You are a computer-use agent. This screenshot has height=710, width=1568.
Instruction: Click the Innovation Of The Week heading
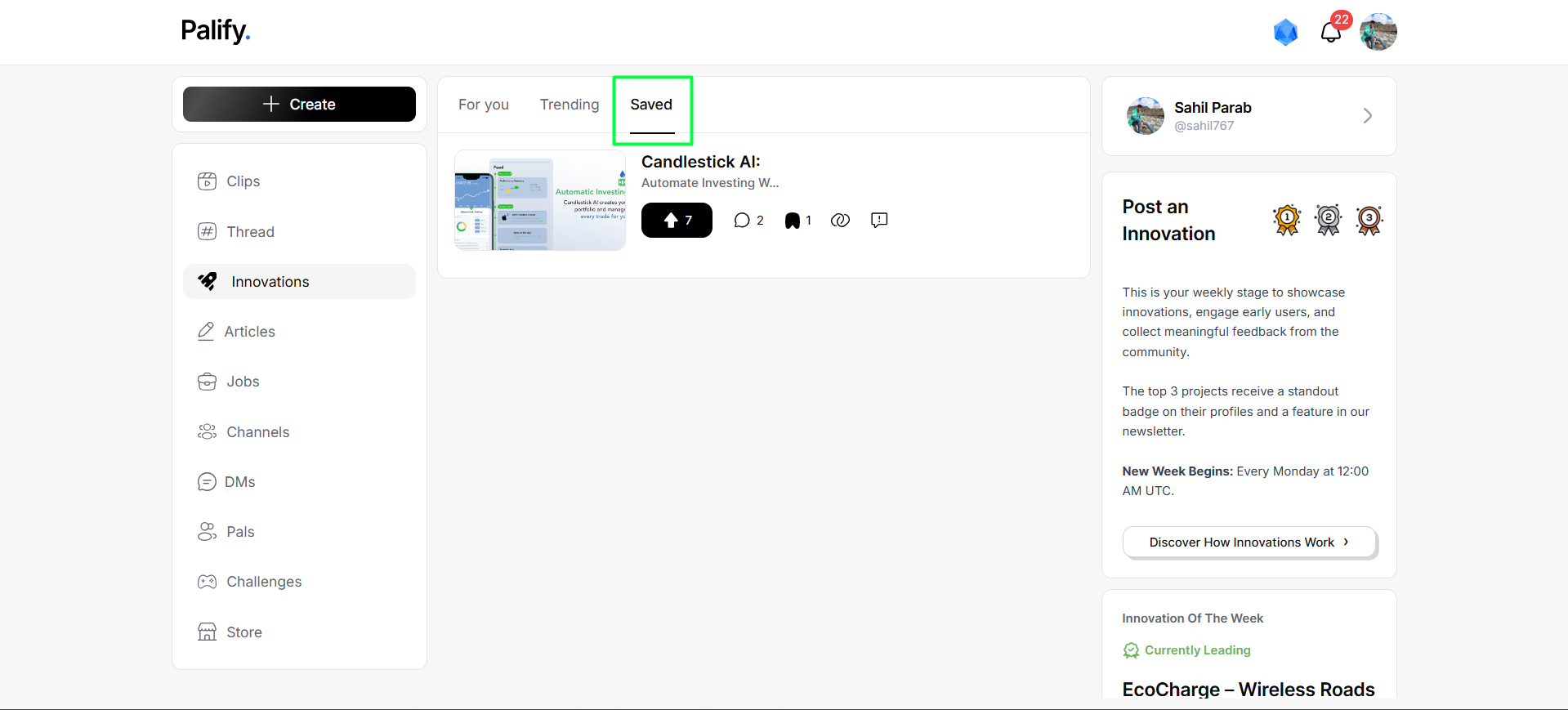1192,618
